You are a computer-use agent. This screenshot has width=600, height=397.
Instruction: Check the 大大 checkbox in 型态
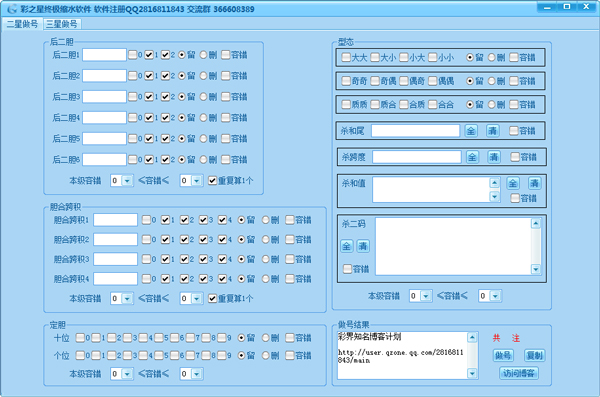(346, 57)
